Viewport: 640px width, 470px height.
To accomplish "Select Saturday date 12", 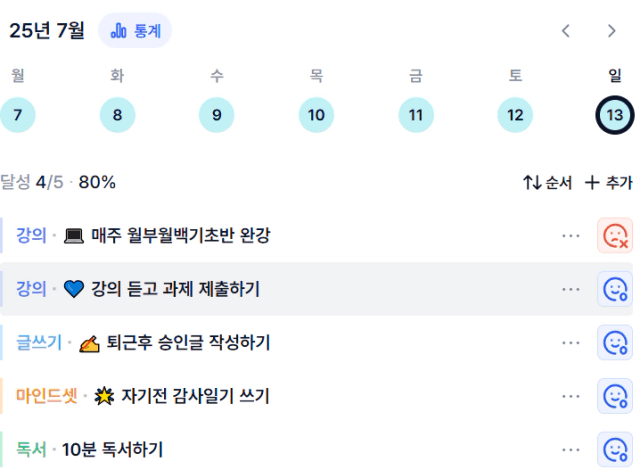I will pos(515,115).
